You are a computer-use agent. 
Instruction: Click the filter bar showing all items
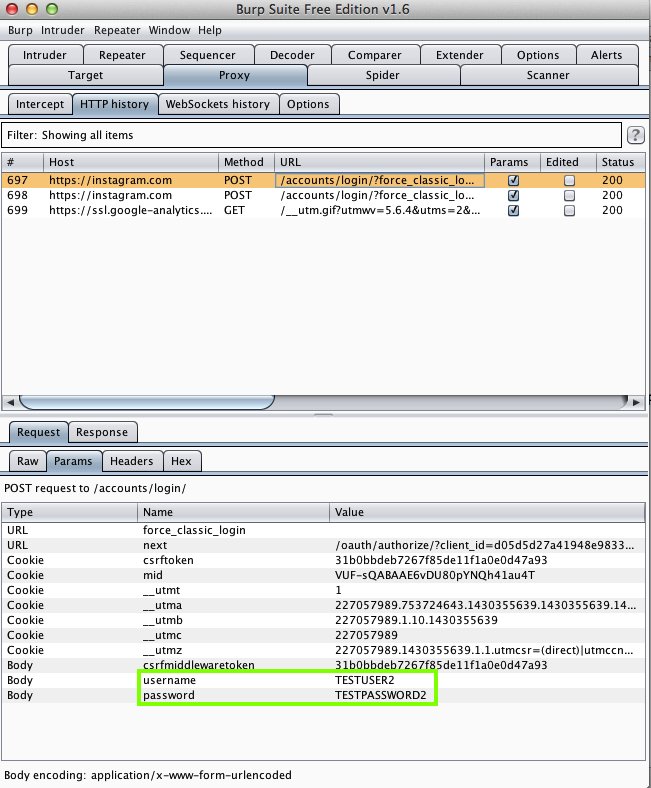pos(311,135)
